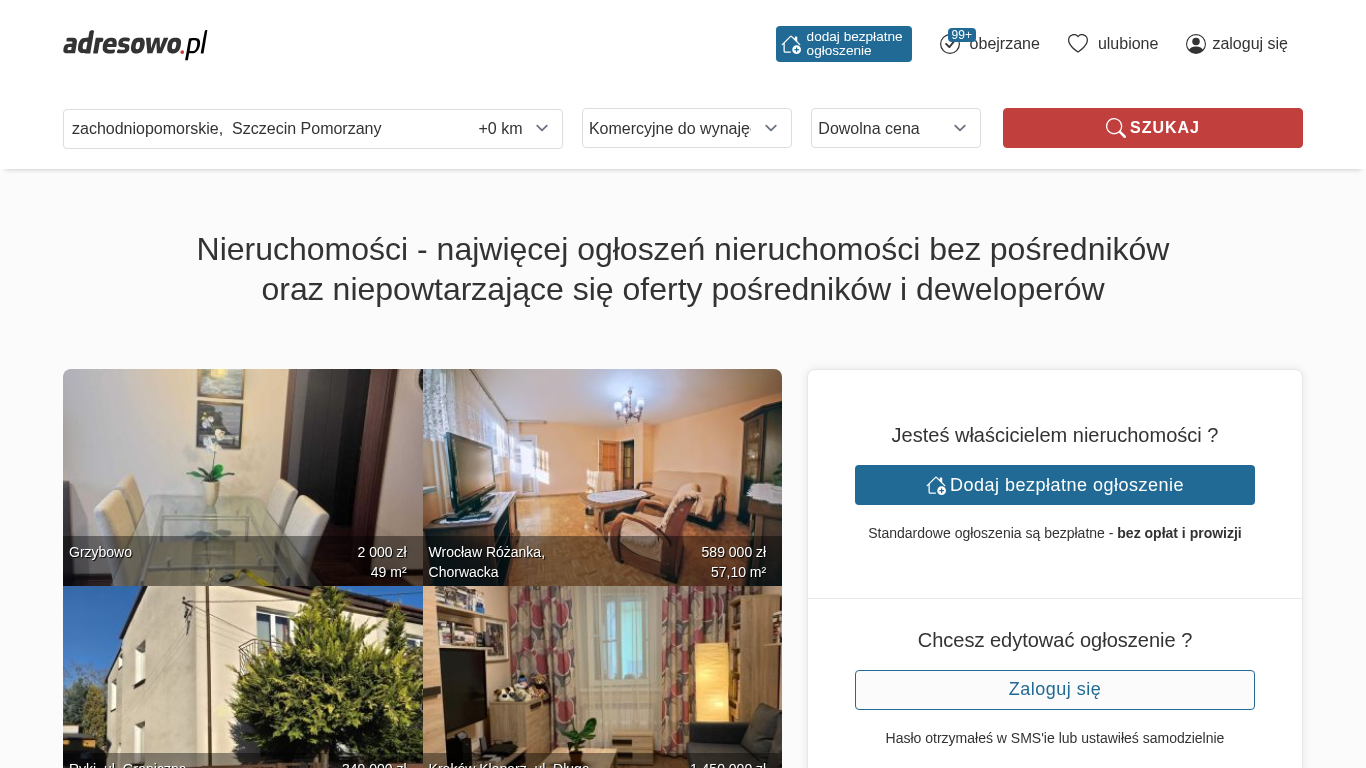
Task: Click the magnifier icon on SZUKAJ button
Action: (1115, 128)
